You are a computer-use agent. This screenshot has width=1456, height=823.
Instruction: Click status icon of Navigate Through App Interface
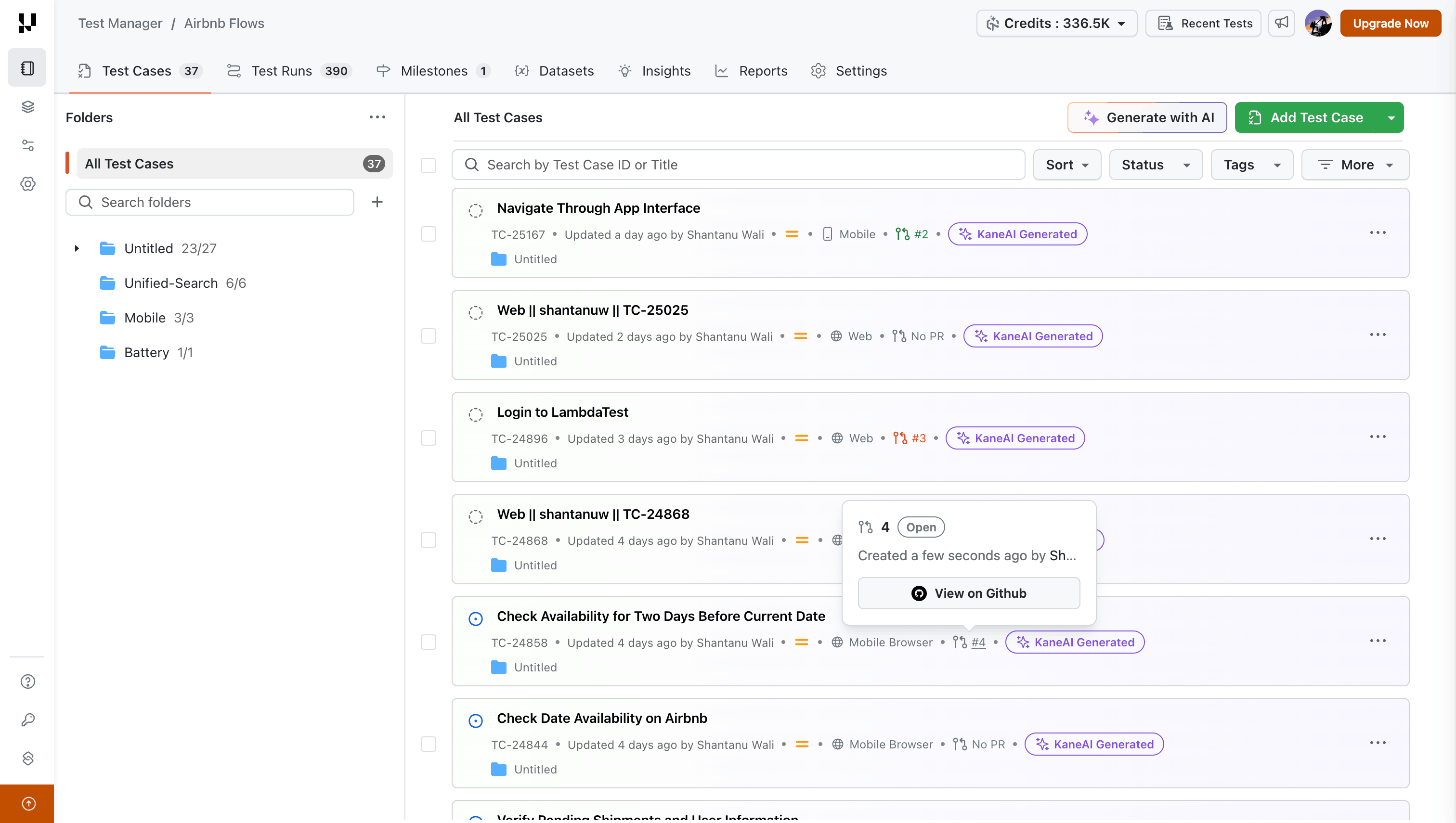[x=476, y=211]
